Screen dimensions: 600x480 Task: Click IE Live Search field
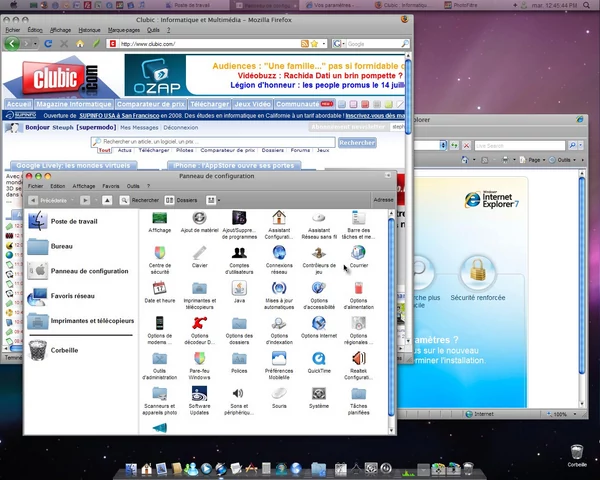click(x=520, y=145)
